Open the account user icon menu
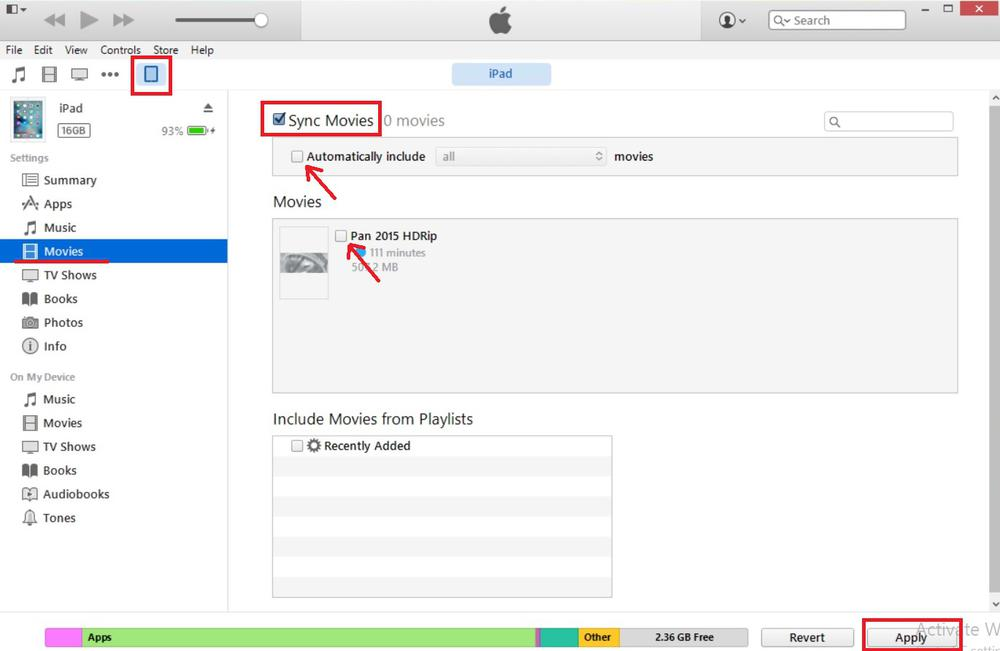This screenshot has height=651, width=1000. [x=732, y=20]
